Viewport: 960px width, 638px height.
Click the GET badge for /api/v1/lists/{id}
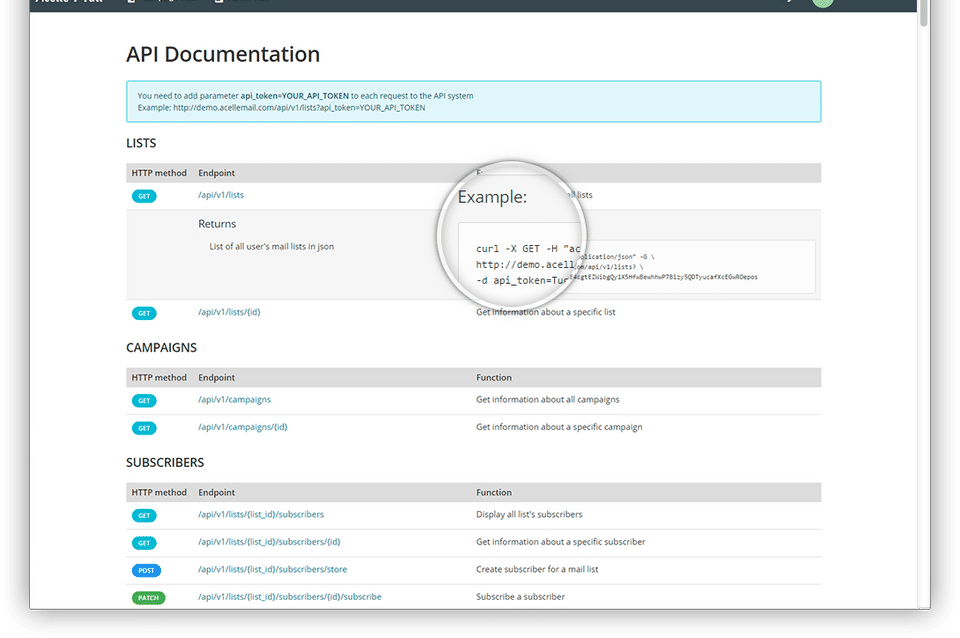[x=144, y=313]
